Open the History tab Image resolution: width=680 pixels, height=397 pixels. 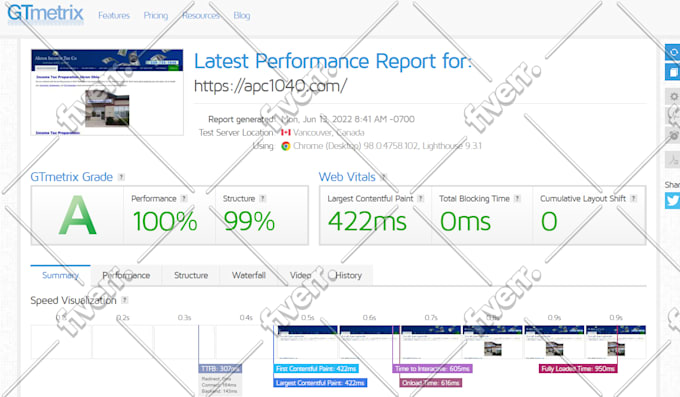tap(348, 275)
